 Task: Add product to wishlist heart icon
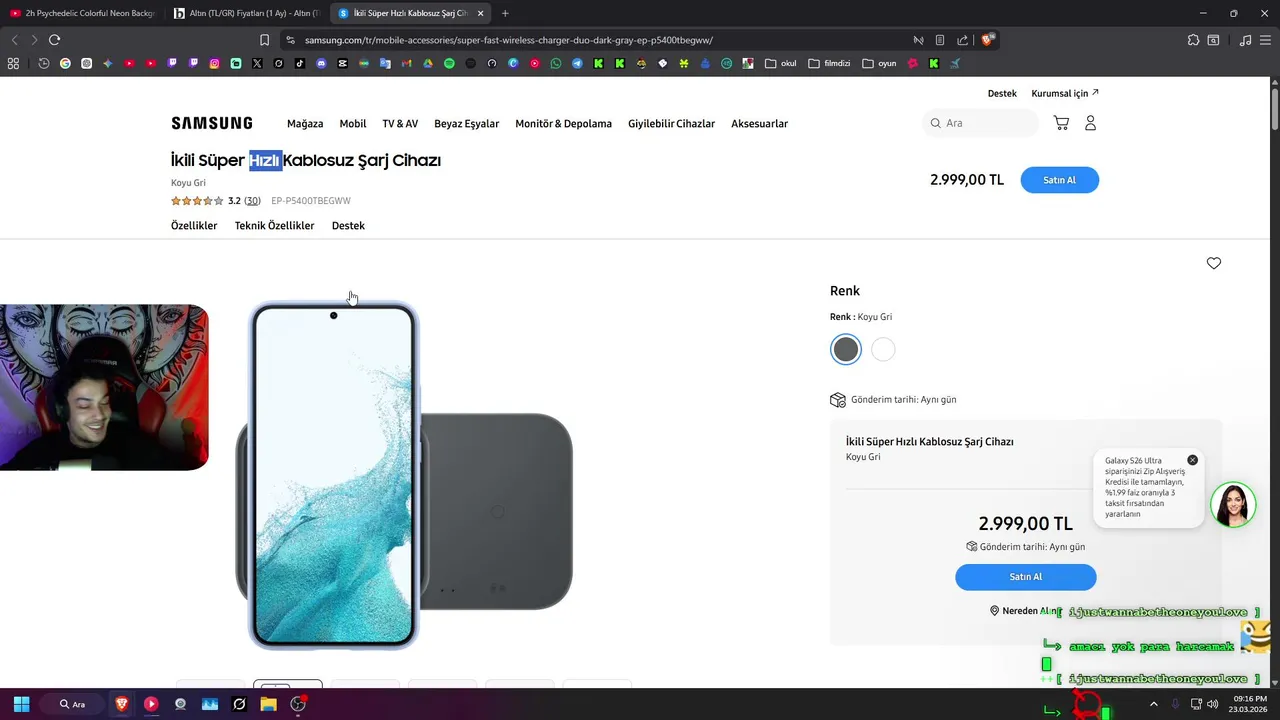pos(1214,263)
